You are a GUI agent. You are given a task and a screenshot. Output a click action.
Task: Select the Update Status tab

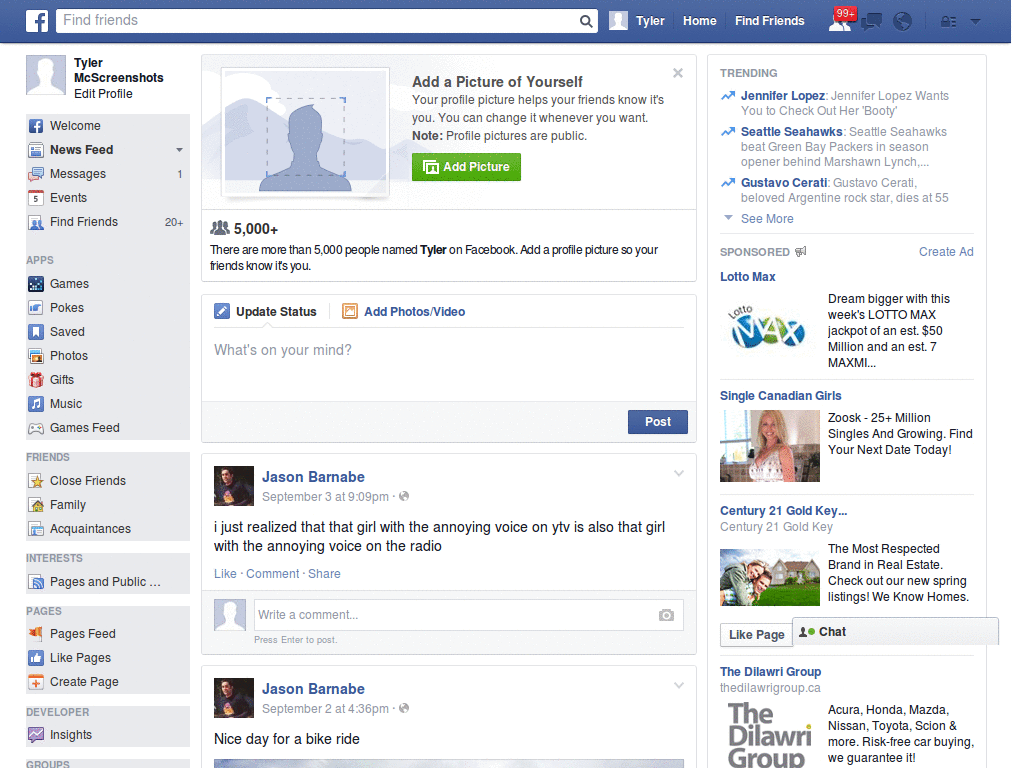point(265,312)
